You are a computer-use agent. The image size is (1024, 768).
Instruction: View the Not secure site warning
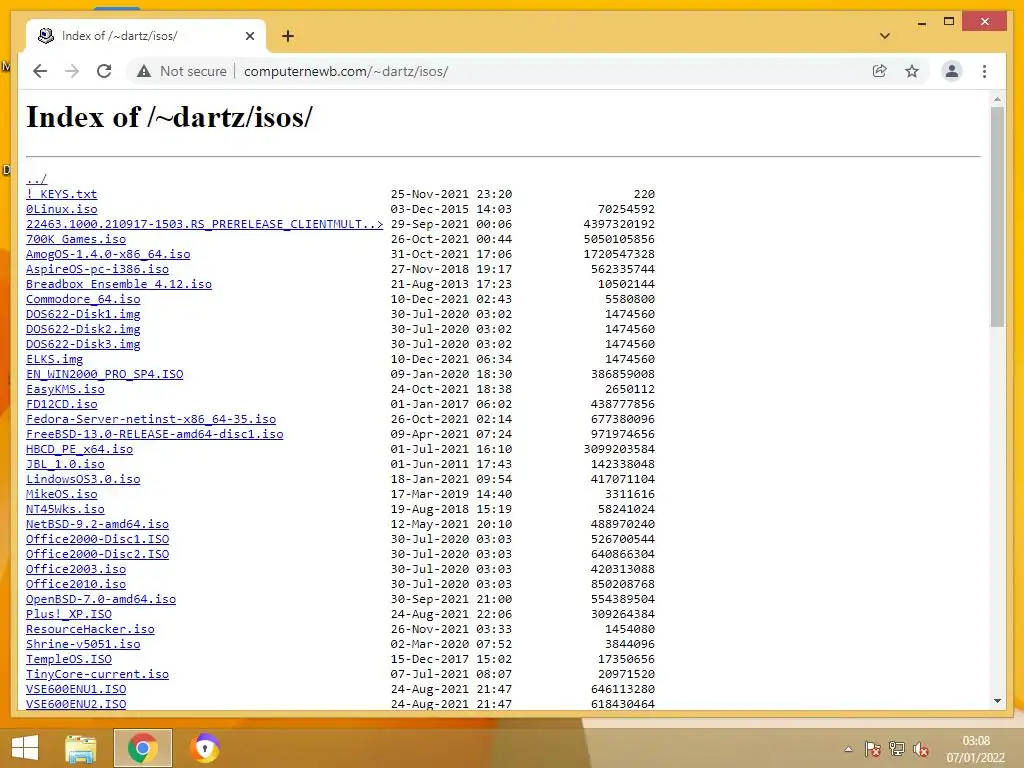point(182,71)
